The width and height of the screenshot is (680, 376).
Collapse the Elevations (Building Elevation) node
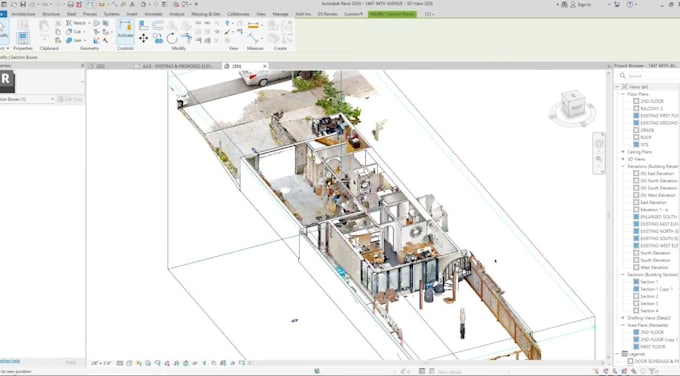pyautogui.click(x=623, y=166)
